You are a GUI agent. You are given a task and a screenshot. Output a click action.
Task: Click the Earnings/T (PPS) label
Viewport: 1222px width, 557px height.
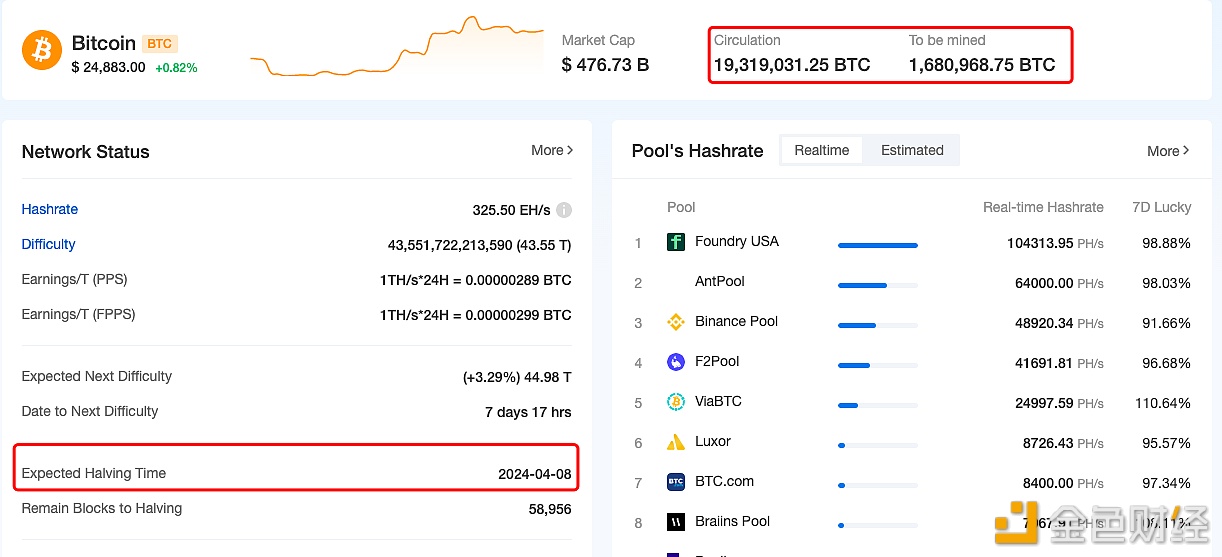[x=74, y=279]
